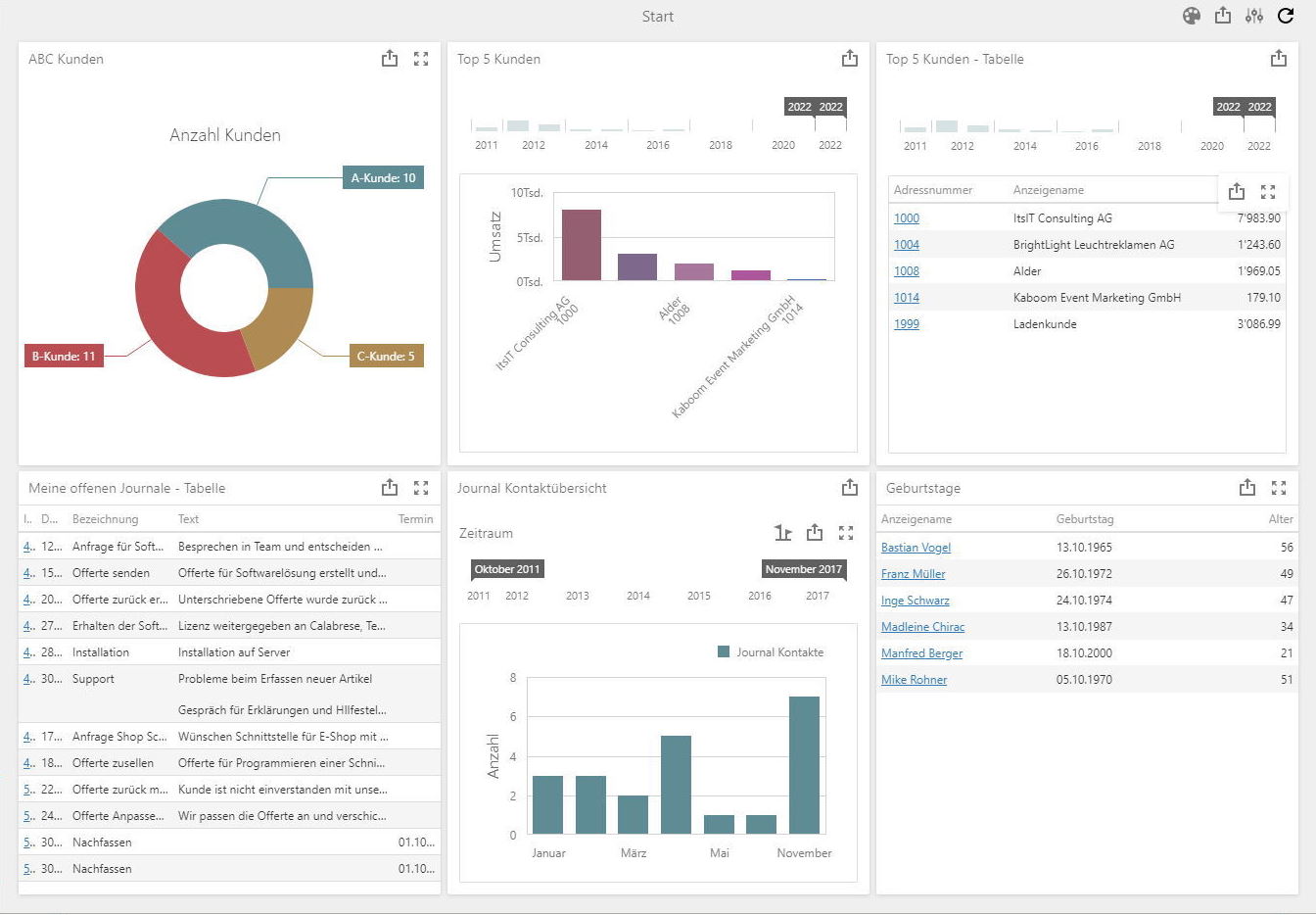
Task: Toggle Journal Kontakte legend entry
Action: pos(771,652)
